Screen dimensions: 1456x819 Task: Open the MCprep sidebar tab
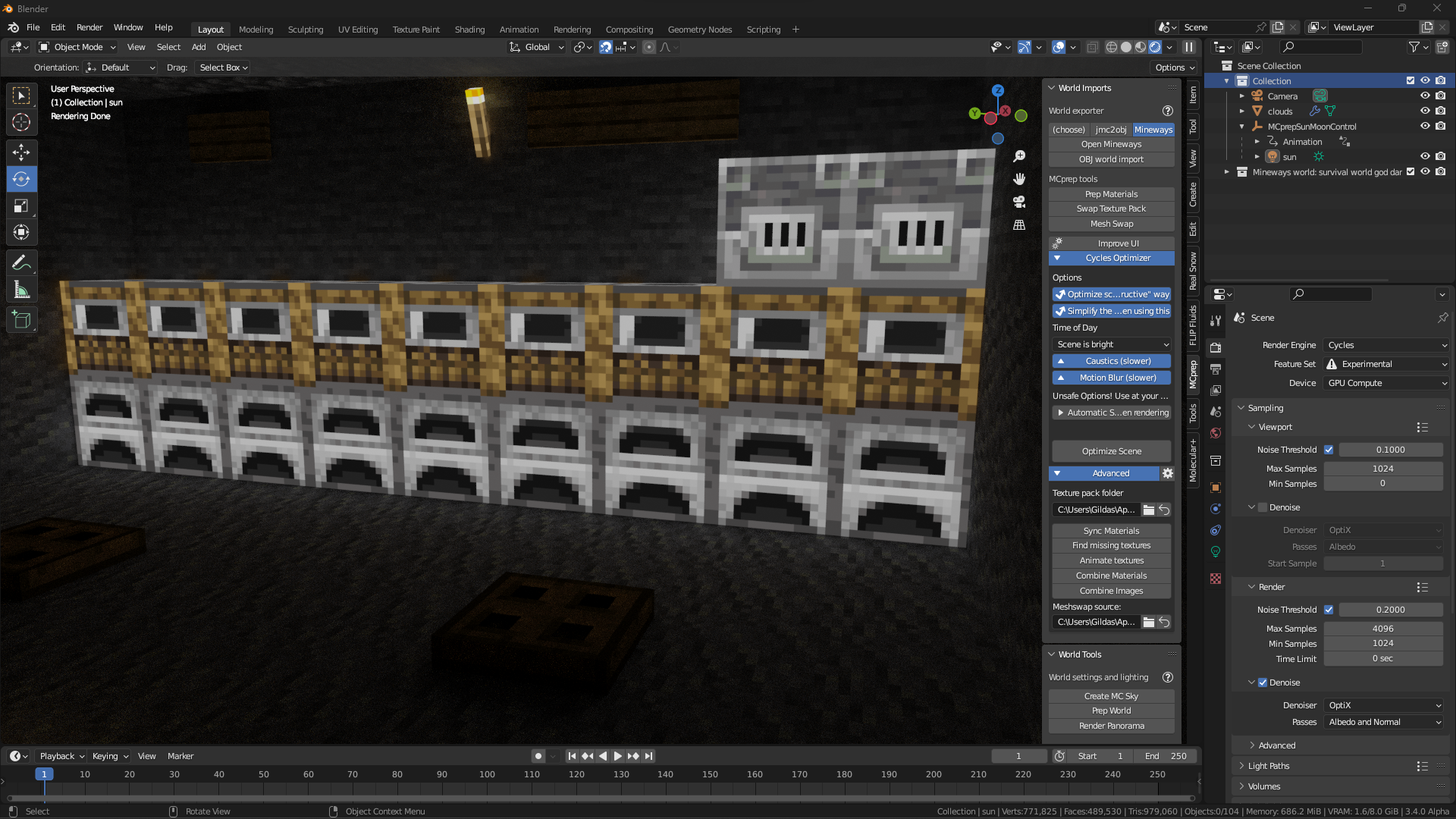[x=1193, y=374]
